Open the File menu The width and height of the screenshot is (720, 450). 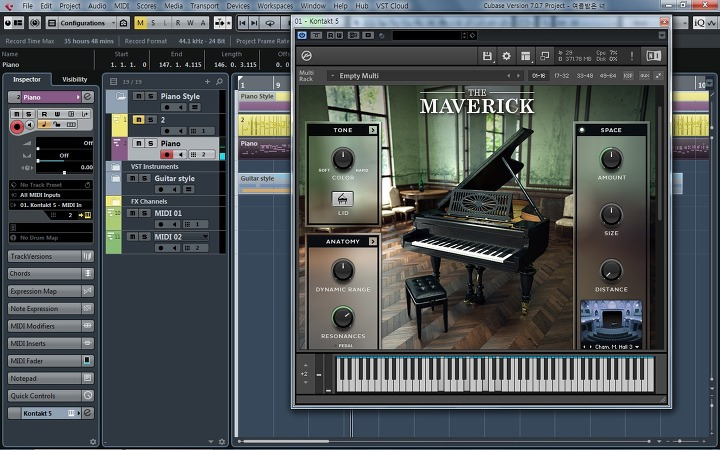(x=28, y=6)
